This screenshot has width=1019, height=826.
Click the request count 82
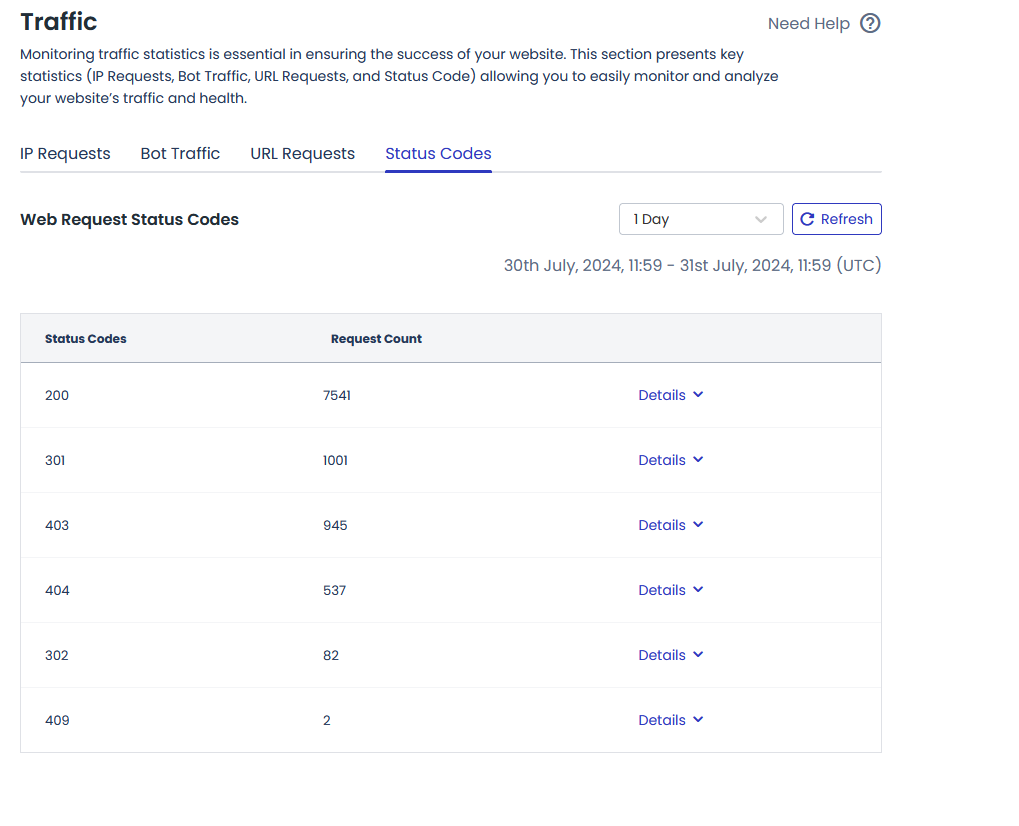tap(331, 655)
